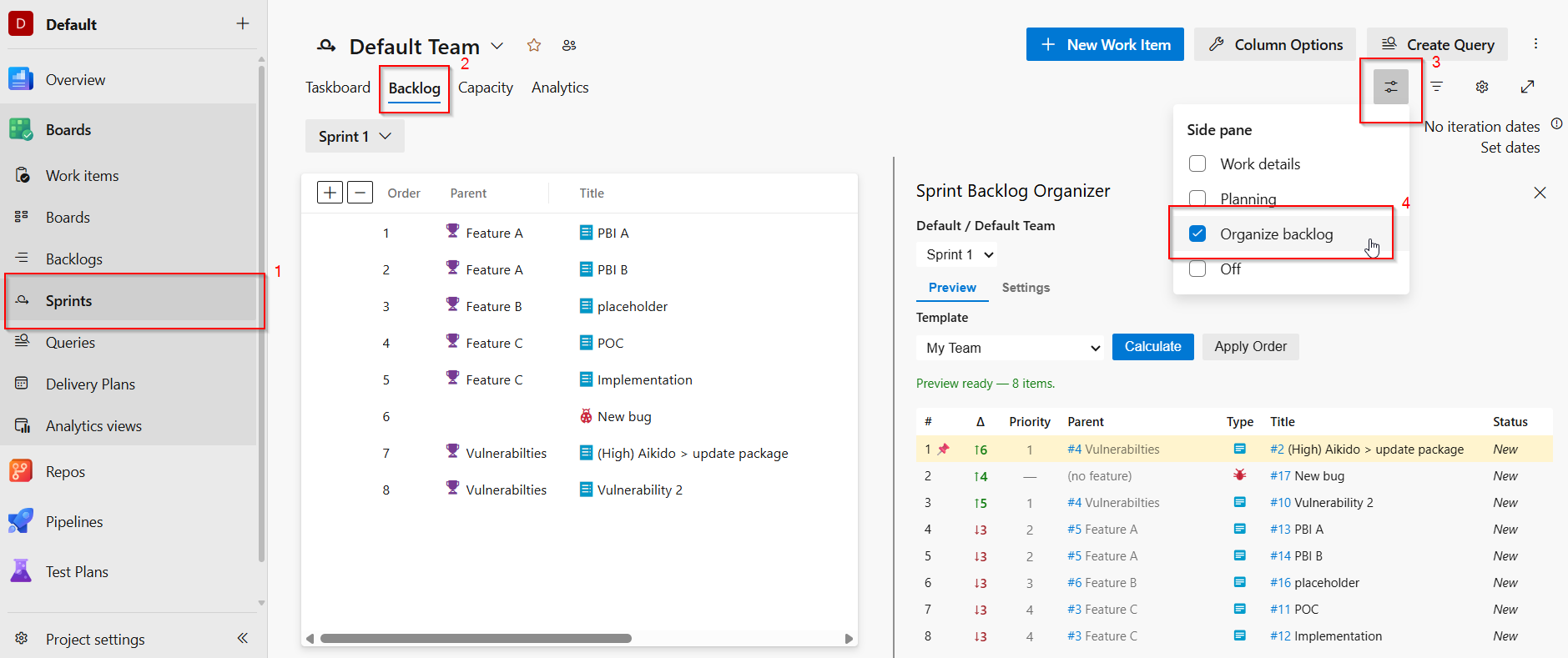
Task: Click Set dates link
Action: point(1510,148)
